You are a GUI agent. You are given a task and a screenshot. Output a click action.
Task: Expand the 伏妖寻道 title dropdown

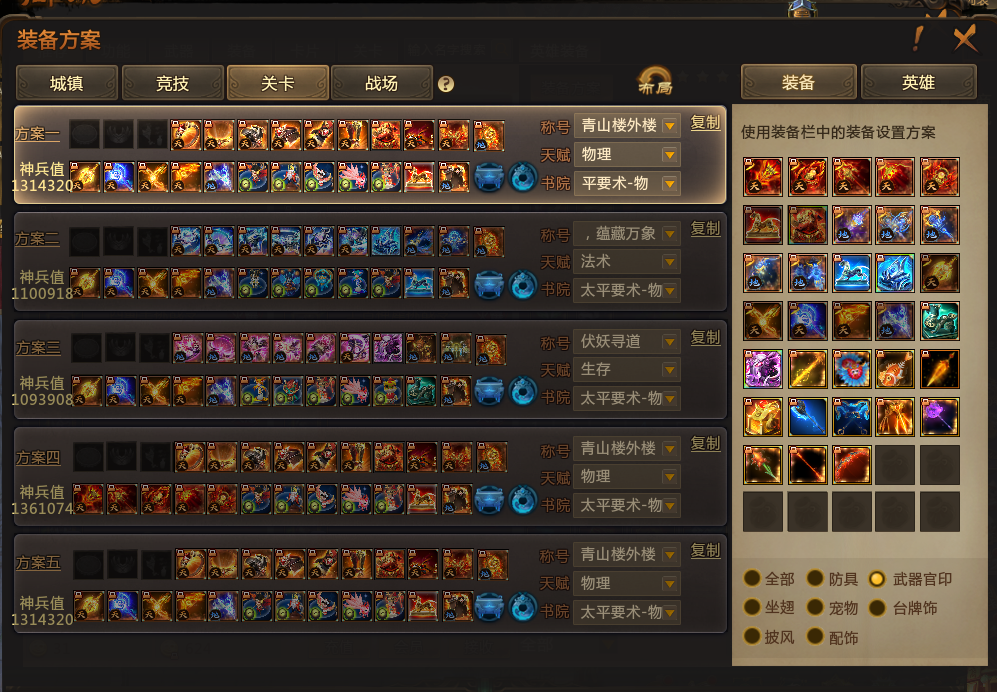pos(670,342)
